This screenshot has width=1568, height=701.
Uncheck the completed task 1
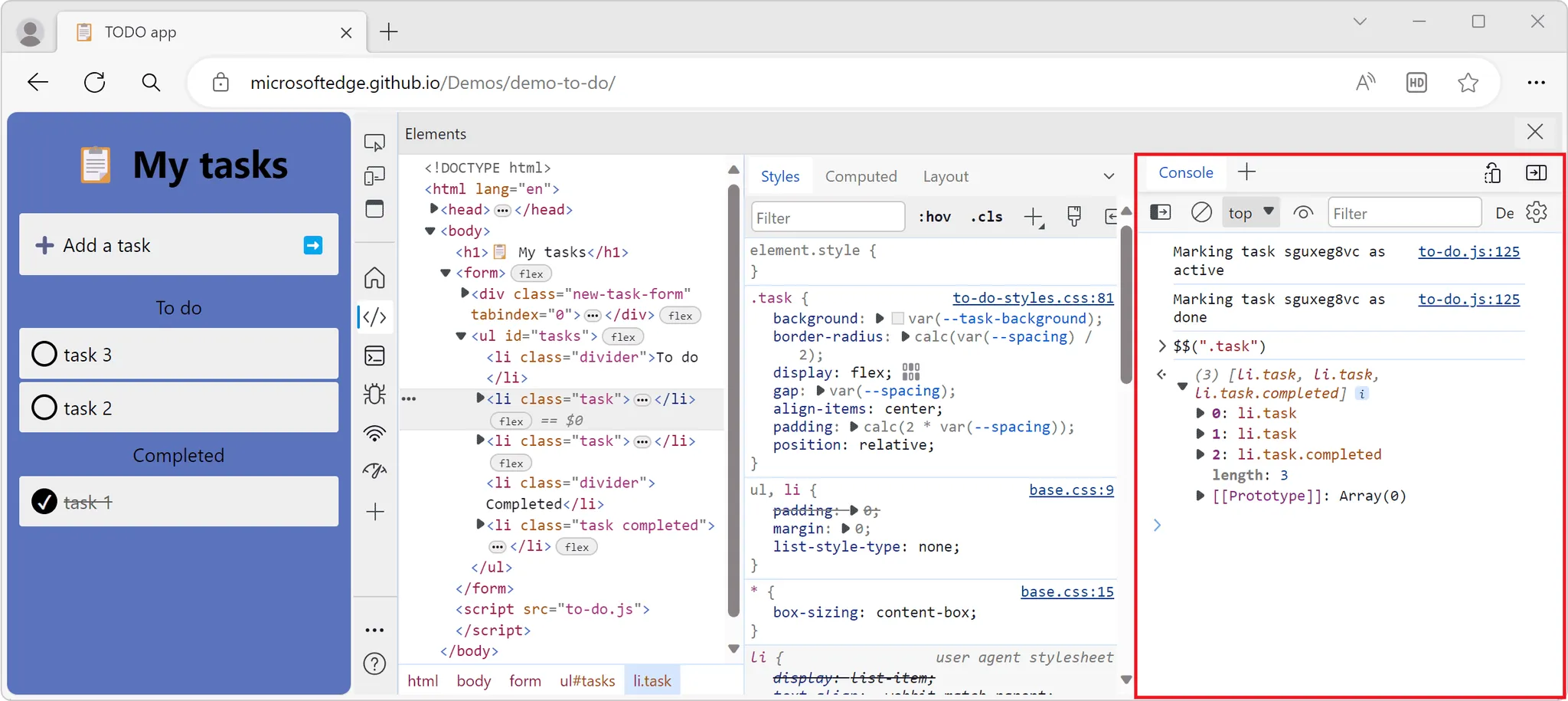[x=44, y=502]
